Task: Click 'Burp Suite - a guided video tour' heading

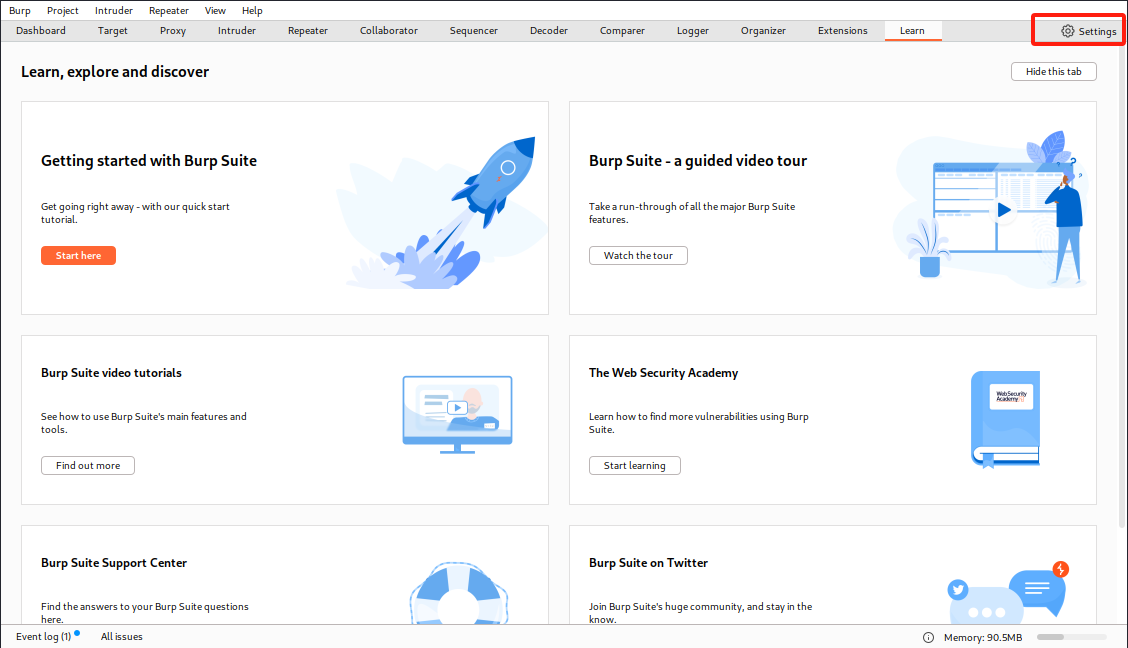Action: 698,161
